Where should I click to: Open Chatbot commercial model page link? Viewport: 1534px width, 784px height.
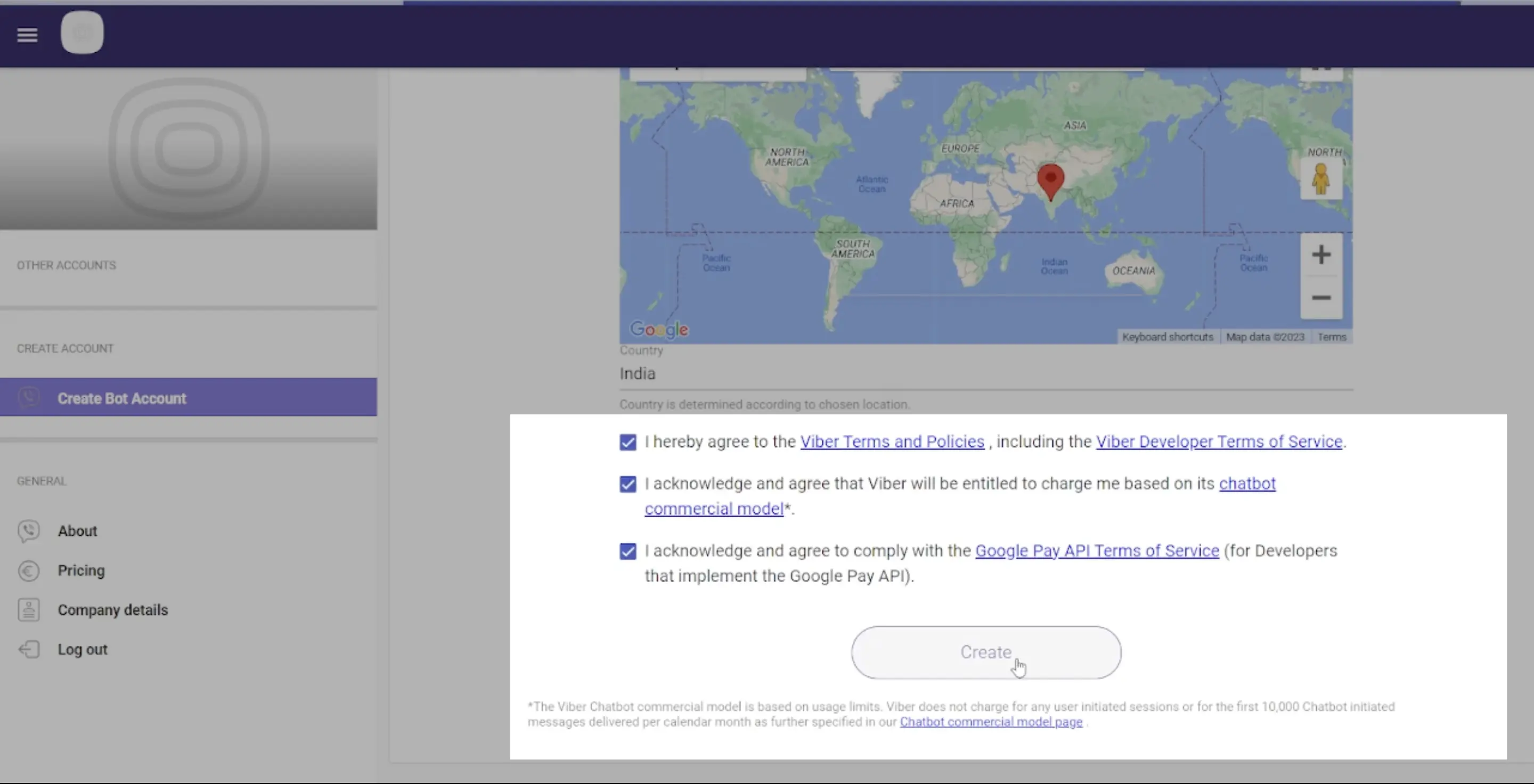click(x=991, y=722)
